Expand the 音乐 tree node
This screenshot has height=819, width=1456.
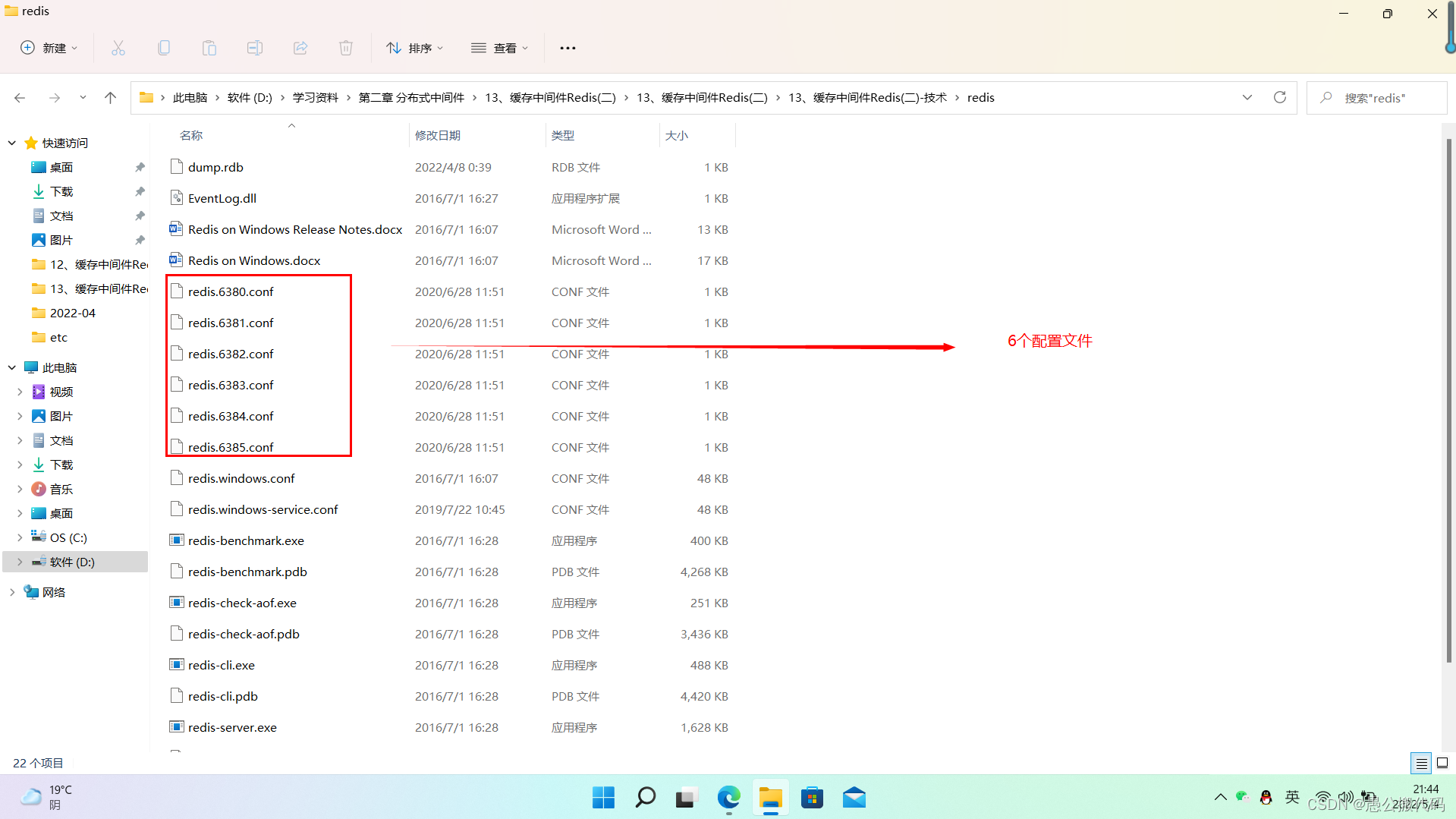tap(20, 489)
